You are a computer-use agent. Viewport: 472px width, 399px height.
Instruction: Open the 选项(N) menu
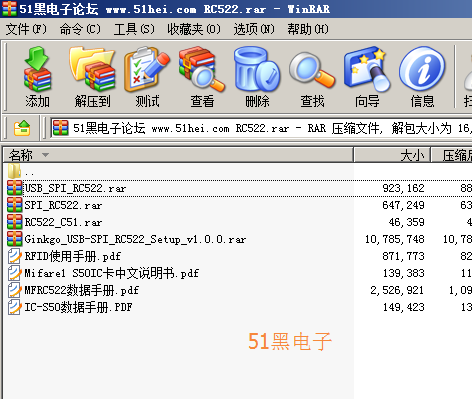tap(254, 29)
